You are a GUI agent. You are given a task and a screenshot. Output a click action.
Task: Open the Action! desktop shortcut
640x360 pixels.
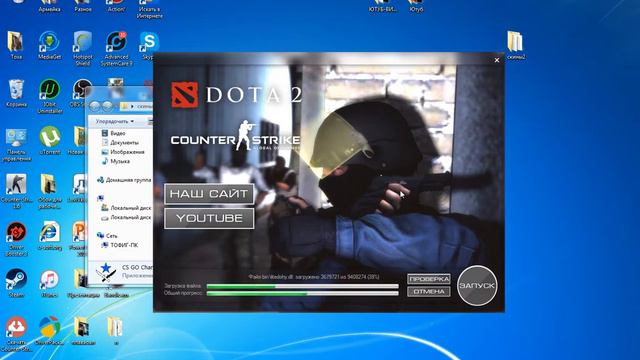pos(116,6)
